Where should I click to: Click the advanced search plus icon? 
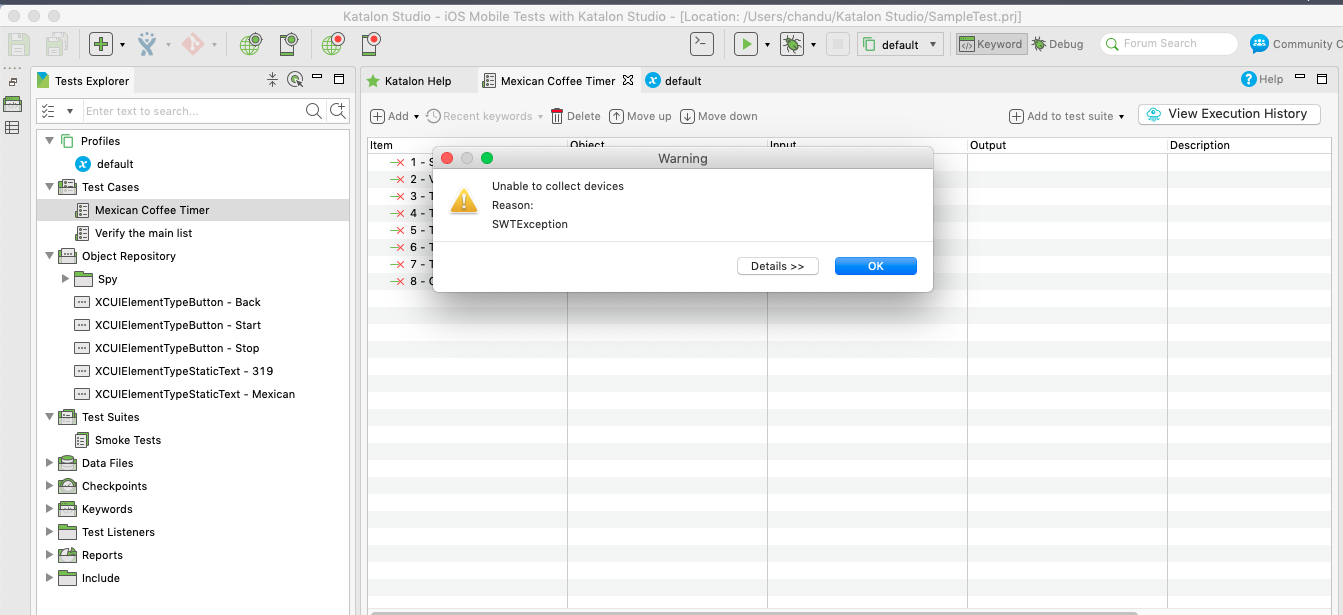tap(338, 111)
